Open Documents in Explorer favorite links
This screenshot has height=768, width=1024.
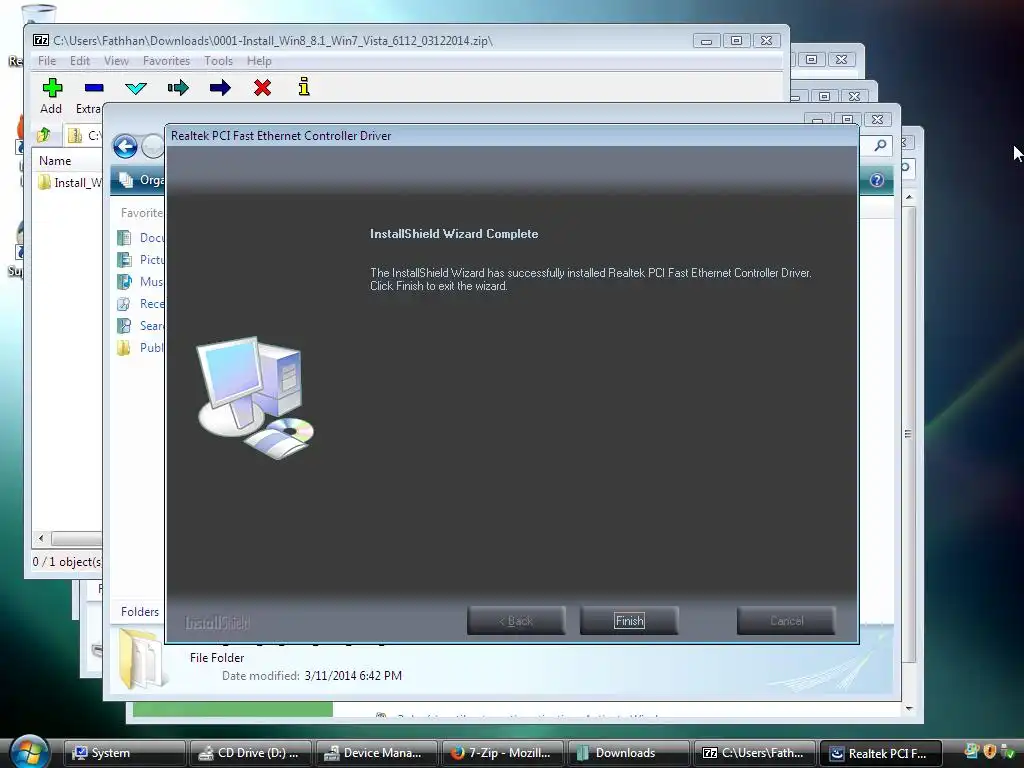(141, 238)
